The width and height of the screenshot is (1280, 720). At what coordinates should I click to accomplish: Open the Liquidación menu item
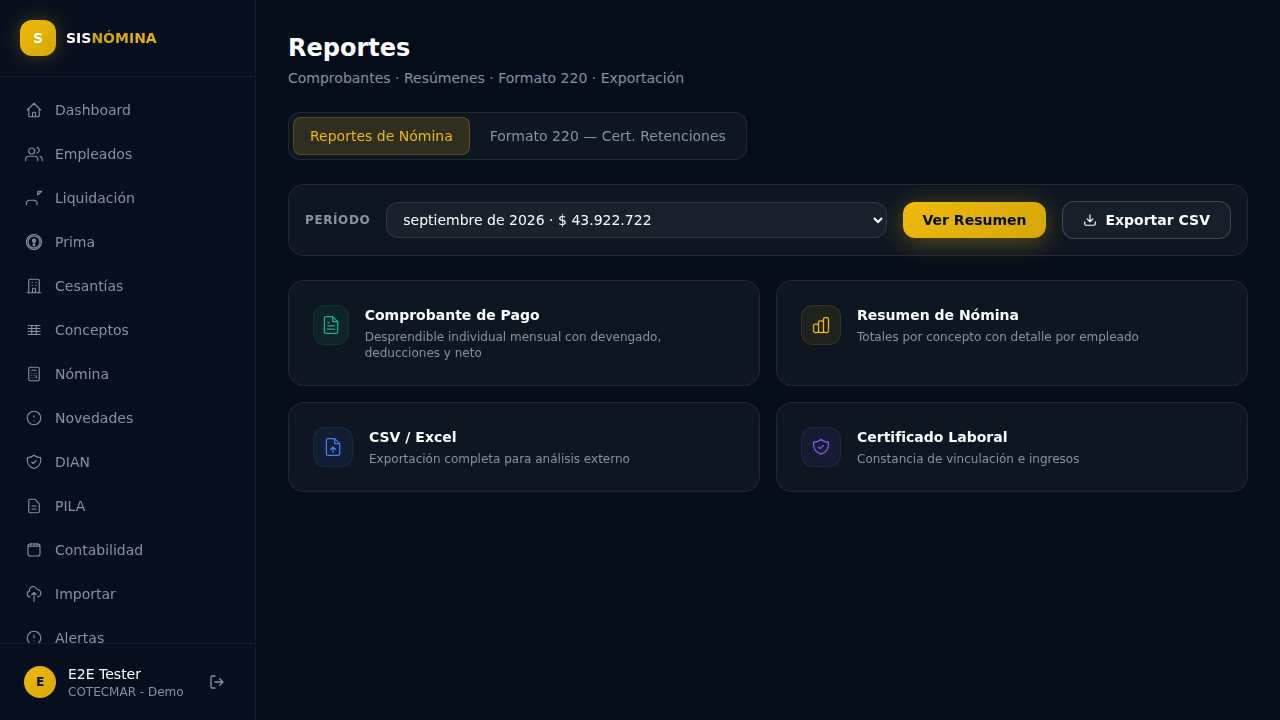(x=128, y=198)
